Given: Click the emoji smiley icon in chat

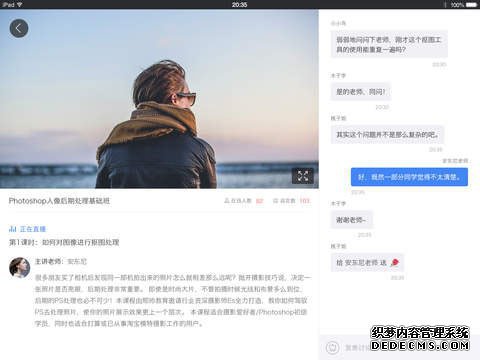Looking at the screenshot, I should (332, 347).
